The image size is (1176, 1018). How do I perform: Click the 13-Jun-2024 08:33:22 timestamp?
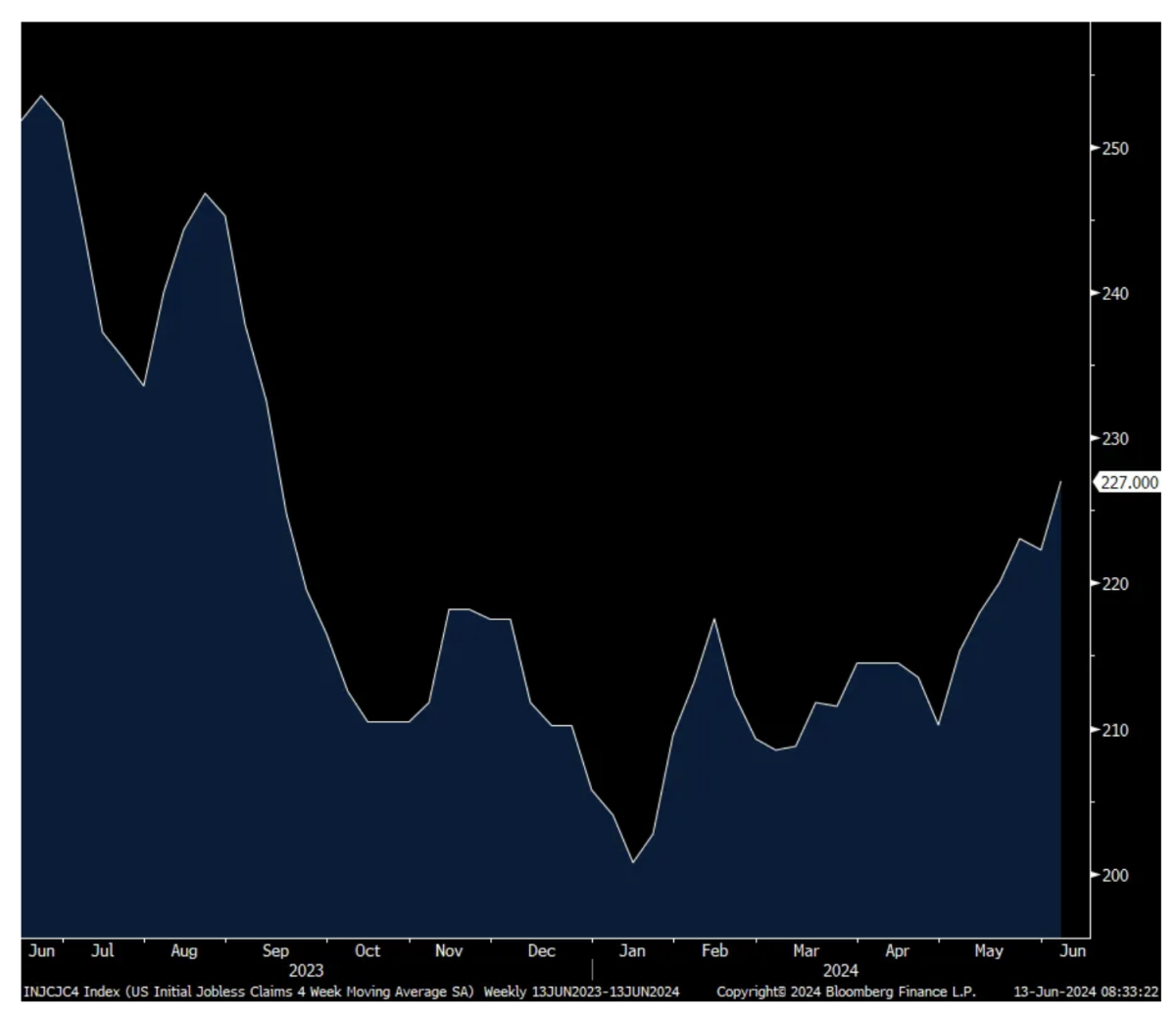coord(1086,992)
